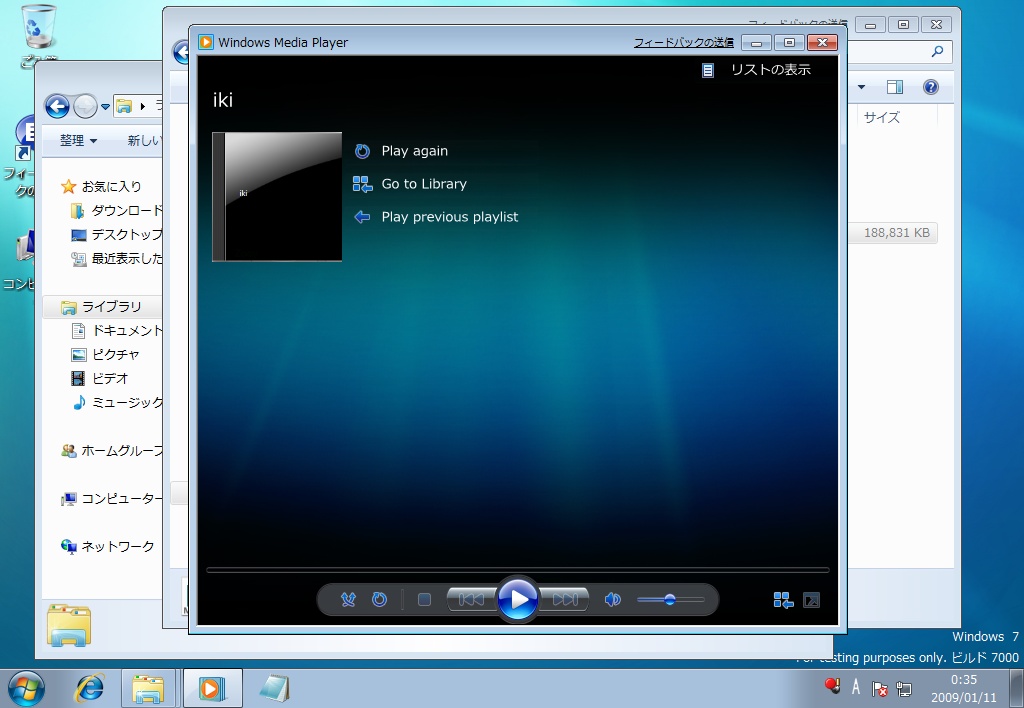
Task: Click the volume slider in Media Player
Action: pos(670,600)
